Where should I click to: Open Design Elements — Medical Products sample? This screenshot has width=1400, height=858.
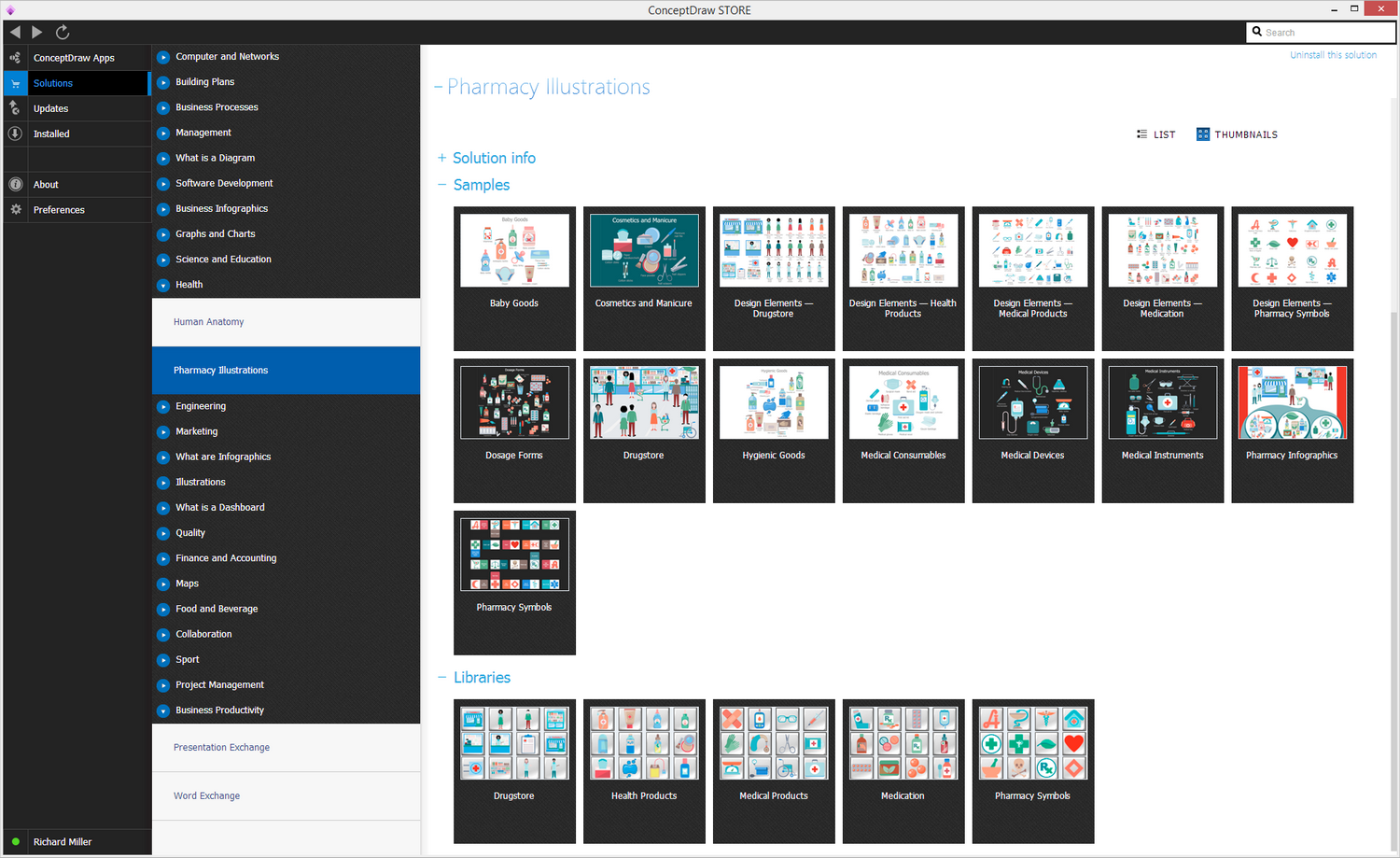click(x=1033, y=278)
